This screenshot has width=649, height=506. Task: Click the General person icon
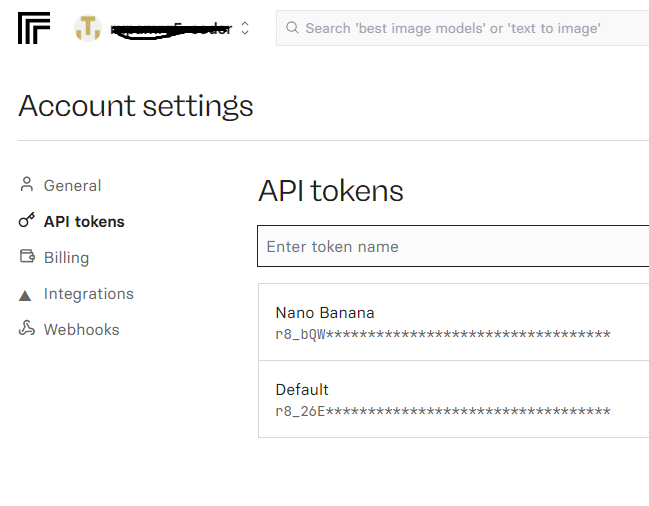[27, 185]
